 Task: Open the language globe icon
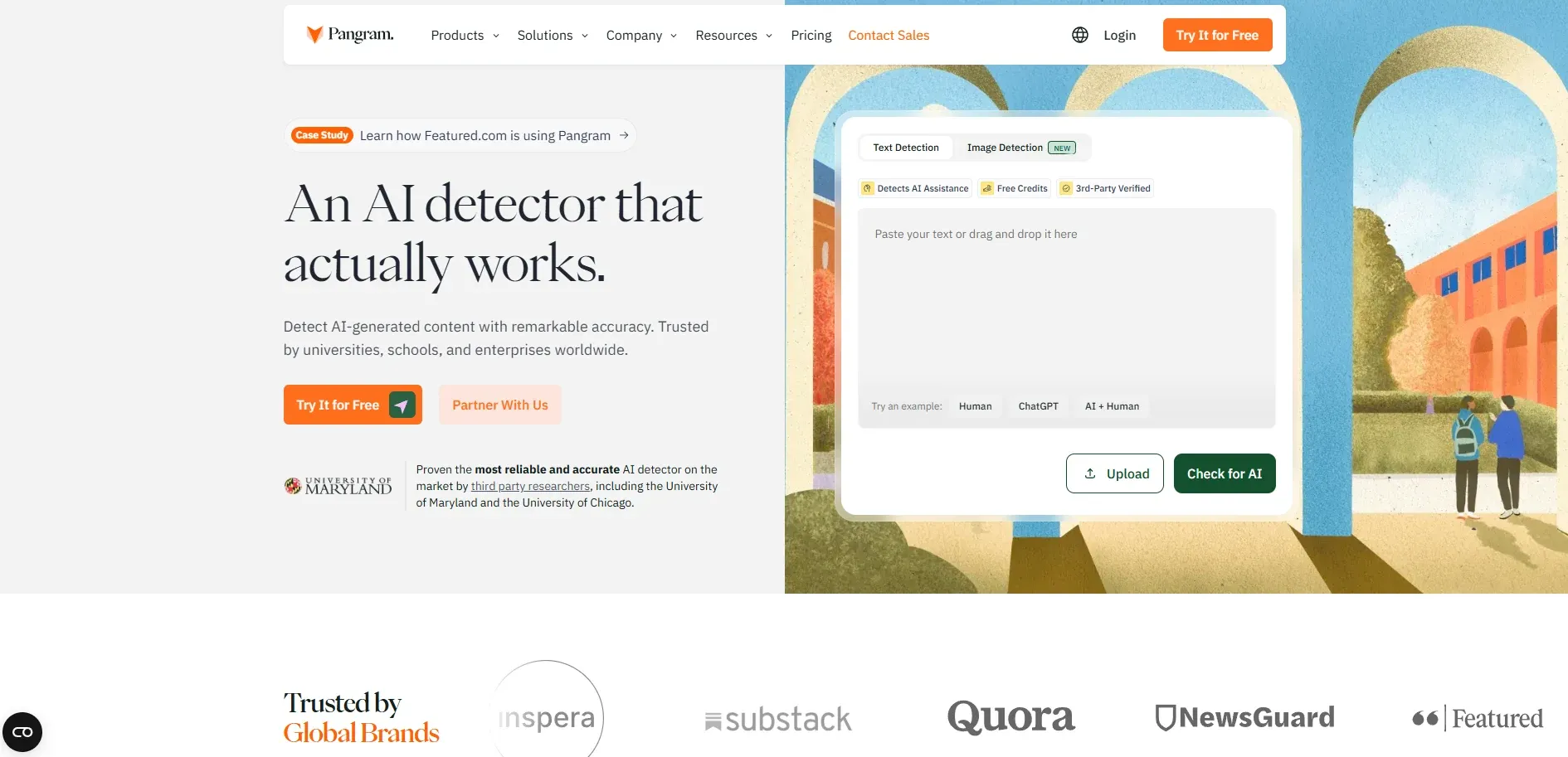tap(1079, 35)
